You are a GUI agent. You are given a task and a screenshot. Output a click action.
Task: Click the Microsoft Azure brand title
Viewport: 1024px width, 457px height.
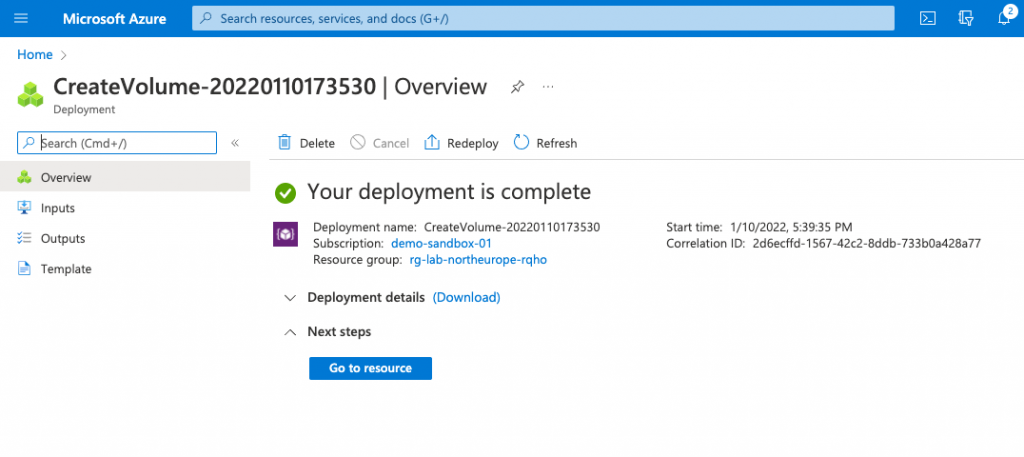(x=114, y=19)
